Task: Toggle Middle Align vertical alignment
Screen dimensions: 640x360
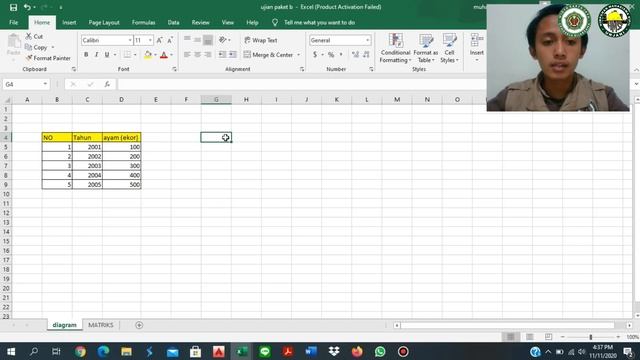Action: coord(197,40)
